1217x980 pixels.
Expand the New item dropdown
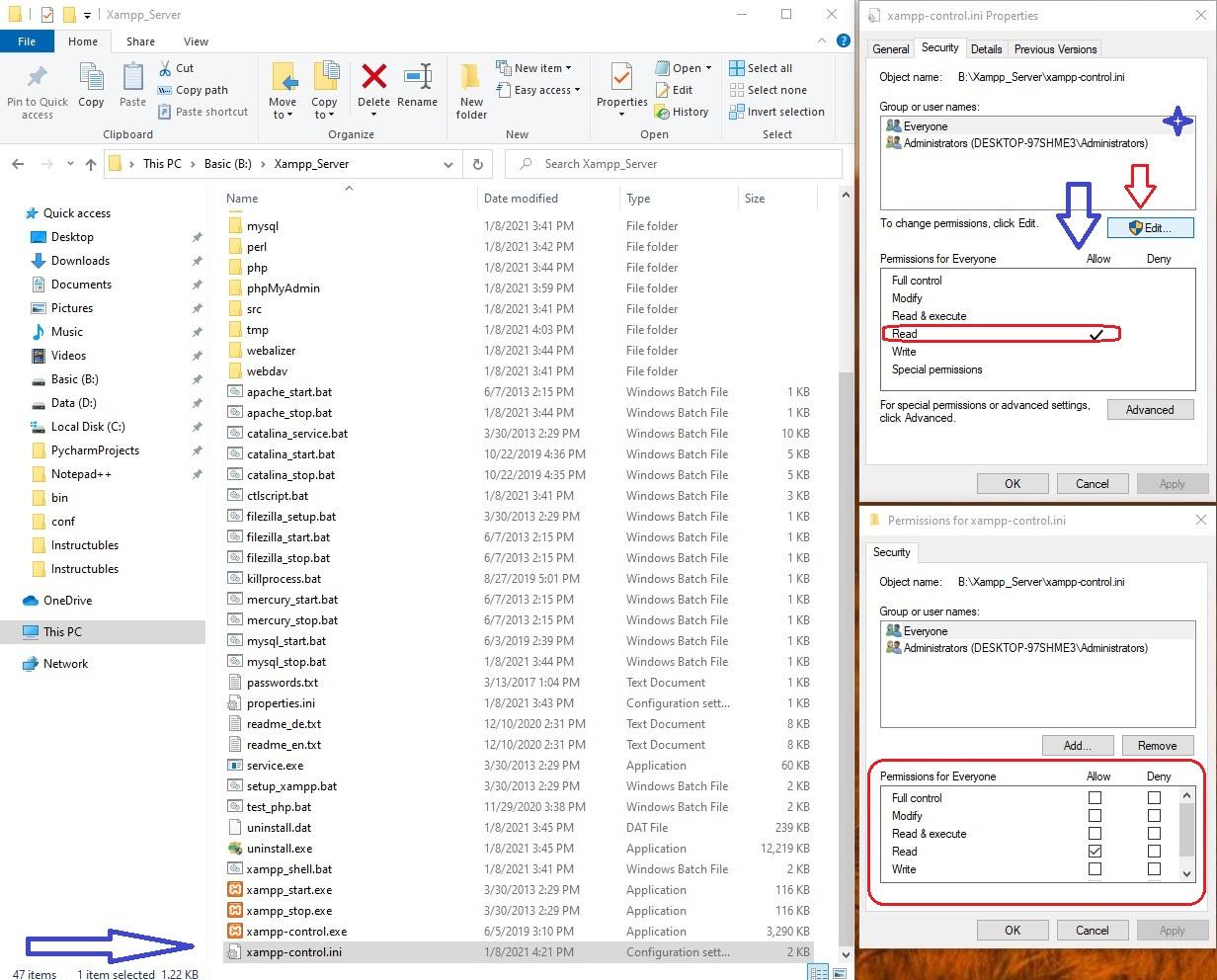(569, 68)
